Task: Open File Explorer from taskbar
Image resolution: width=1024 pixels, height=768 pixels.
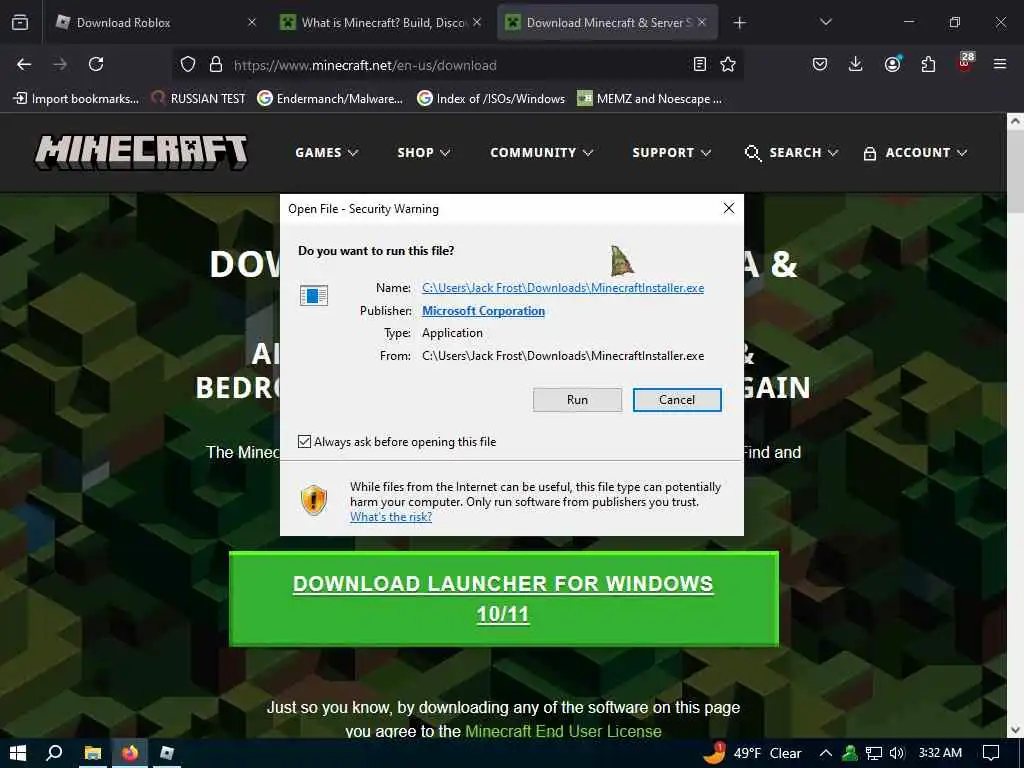Action: click(x=93, y=753)
